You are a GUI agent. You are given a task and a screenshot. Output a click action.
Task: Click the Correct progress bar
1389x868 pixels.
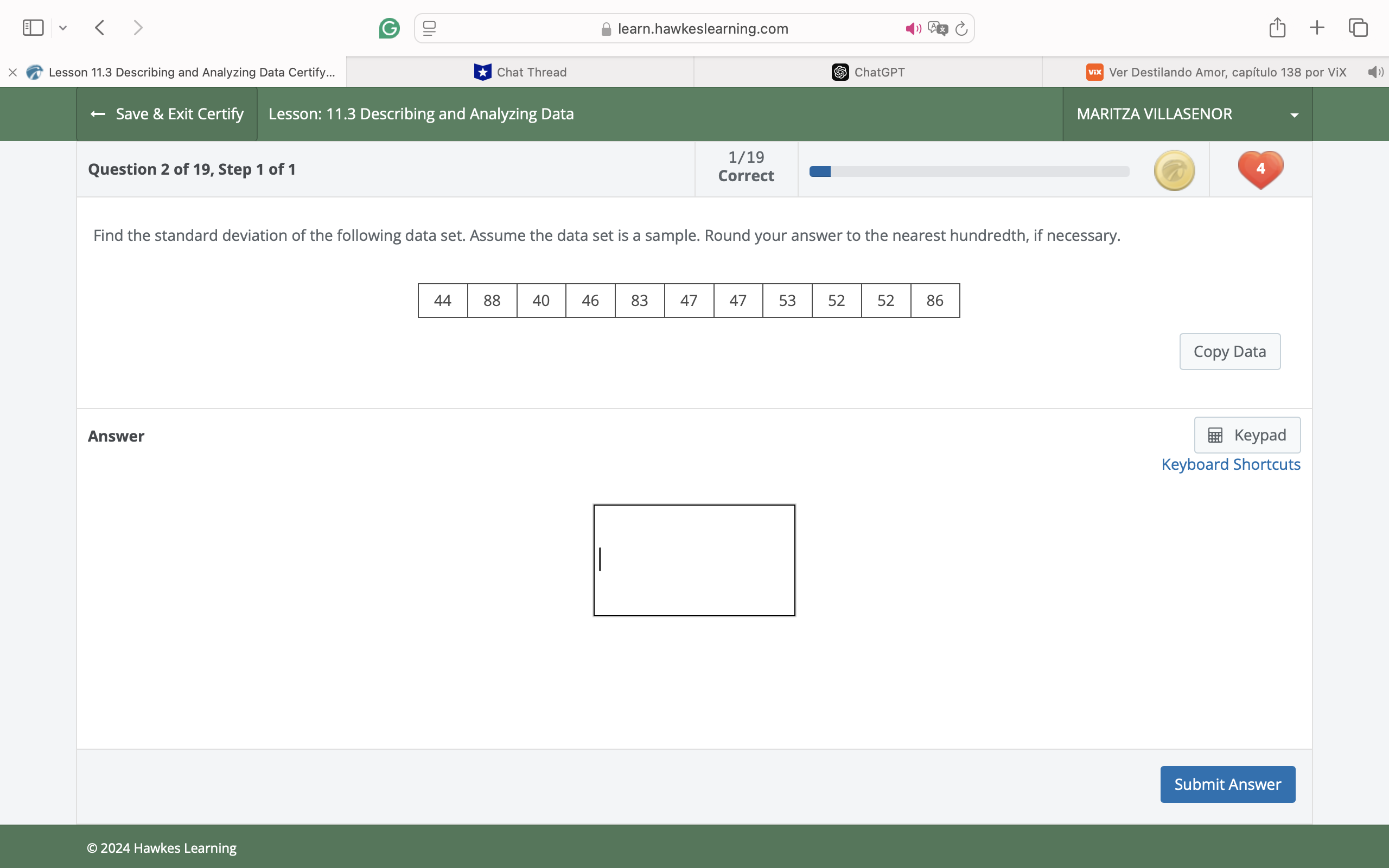[x=969, y=171]
